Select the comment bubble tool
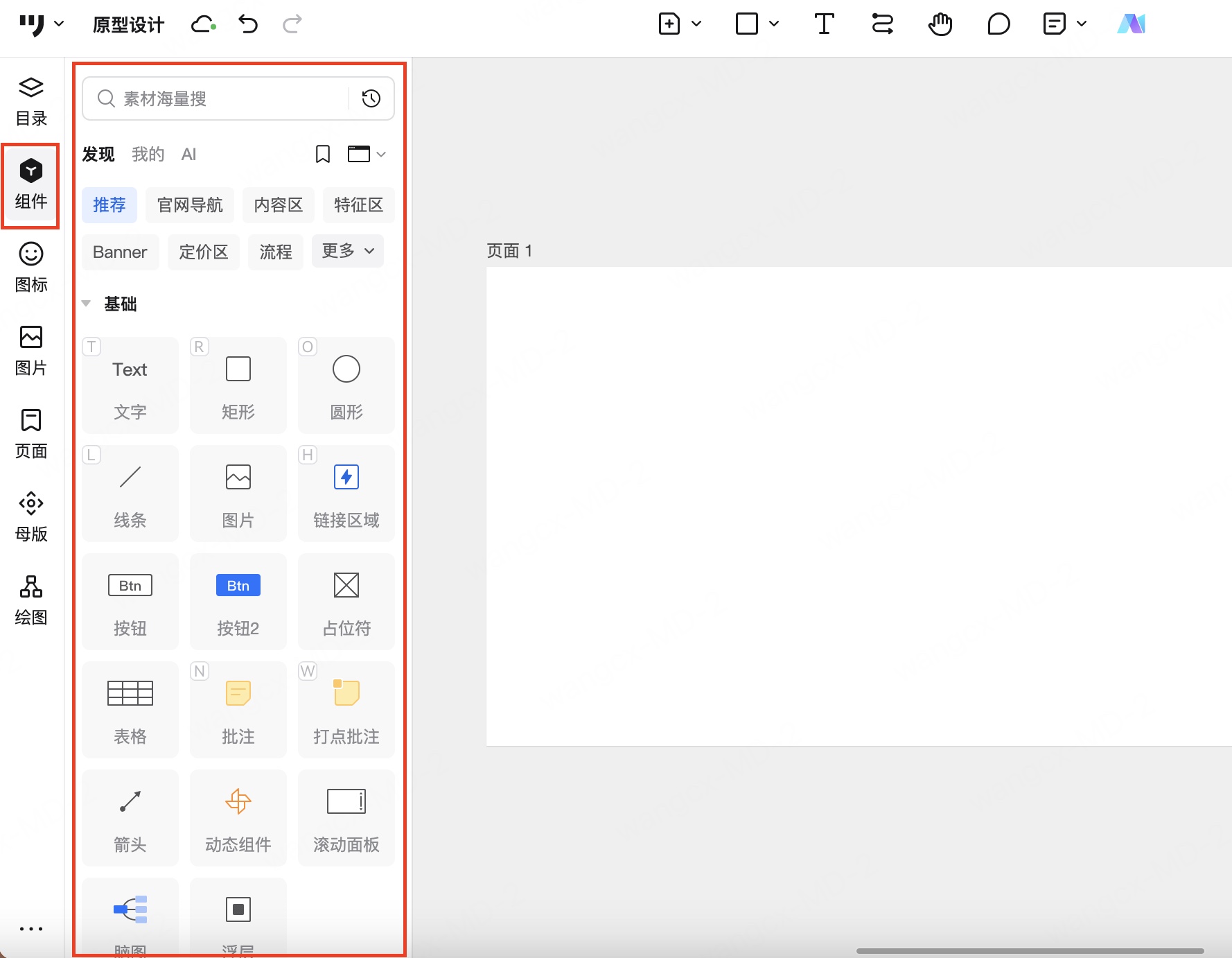This screenshot has height=958, width=1232. 998,24
